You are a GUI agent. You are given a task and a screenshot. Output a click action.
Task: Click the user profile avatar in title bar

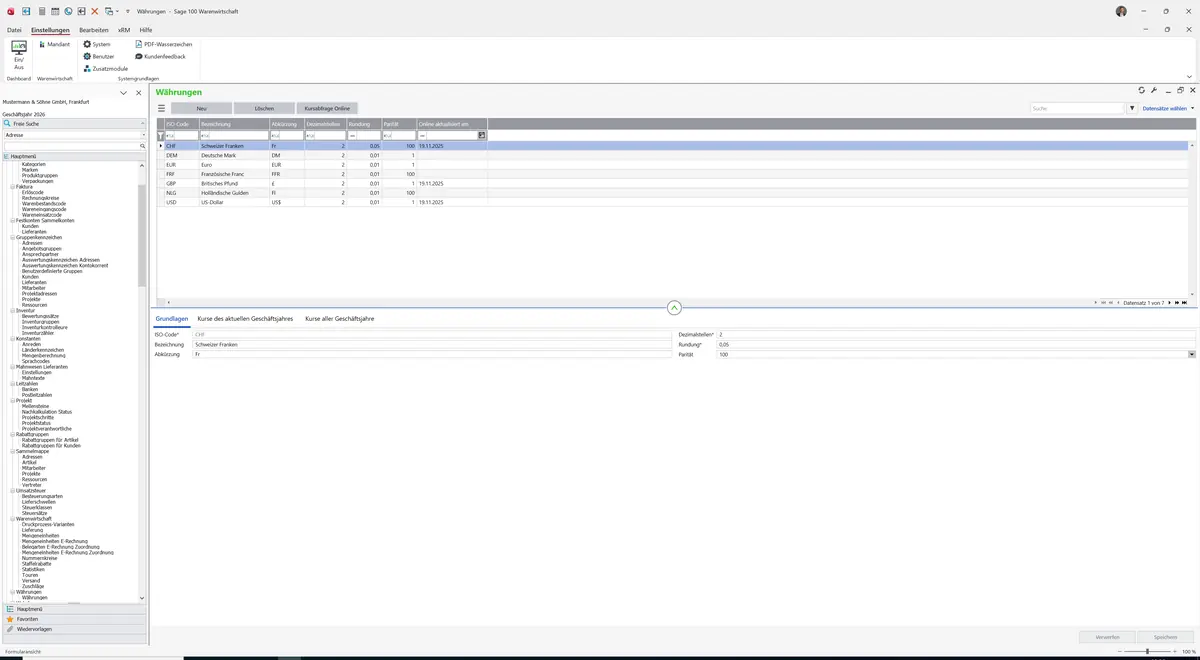(1121, 11)
